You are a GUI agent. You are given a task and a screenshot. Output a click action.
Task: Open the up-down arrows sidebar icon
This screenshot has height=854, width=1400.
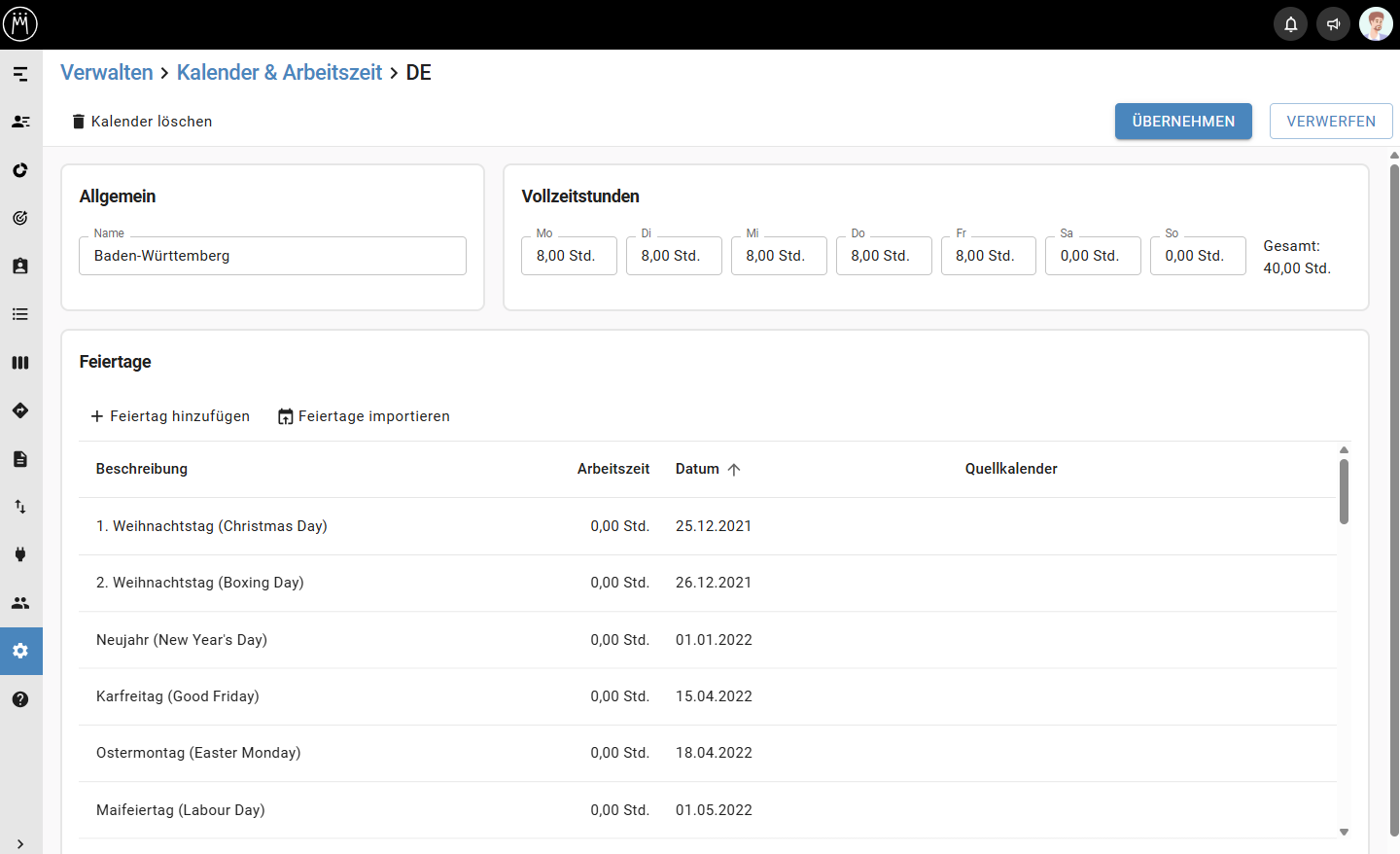click(x=20, y=507)
